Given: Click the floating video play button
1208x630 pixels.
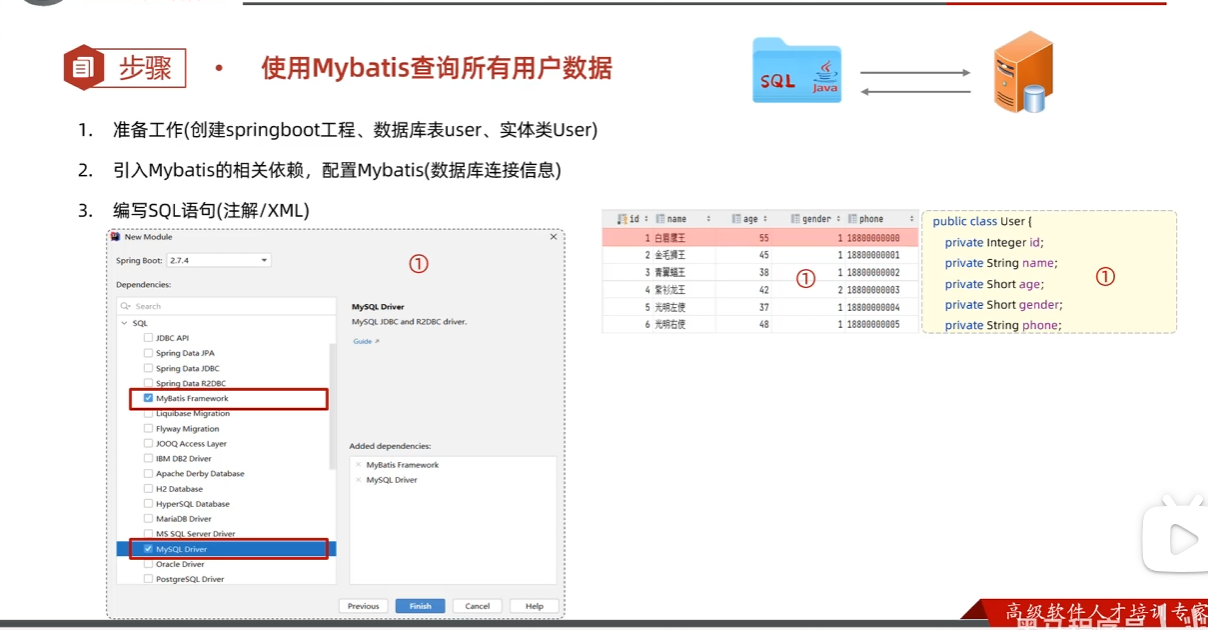Looking at the screenshot, I should point(1183,540).
